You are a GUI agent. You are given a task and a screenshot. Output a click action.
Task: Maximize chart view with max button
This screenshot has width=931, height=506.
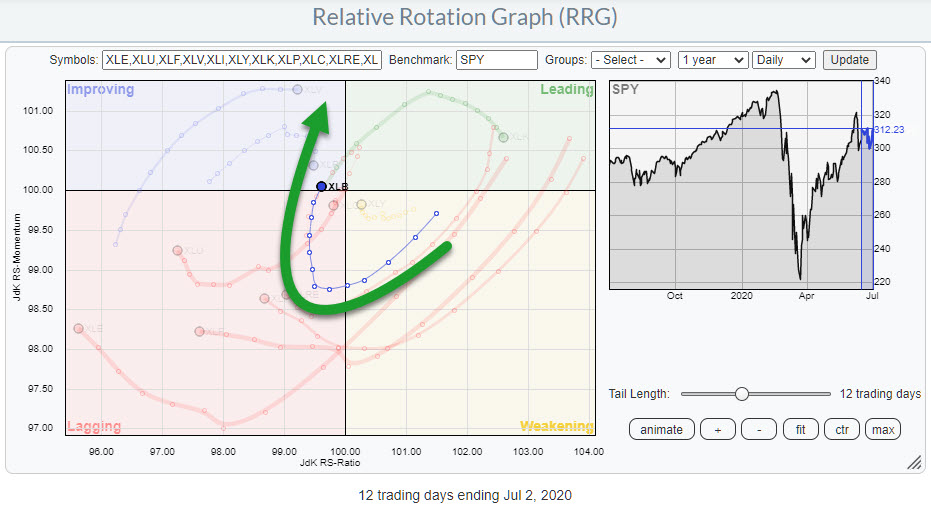(x=883, y=429)
